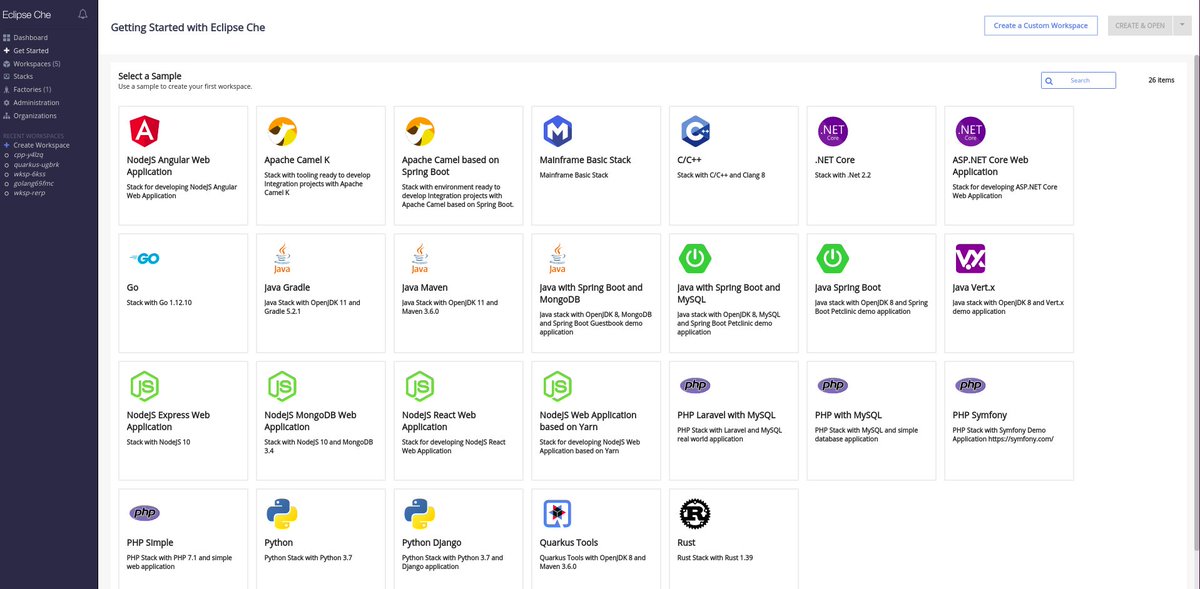The height and width of the screenshot is (589, 1200).
Task: Click the Stacks icon in sidebar
Action: coord(7,77)
